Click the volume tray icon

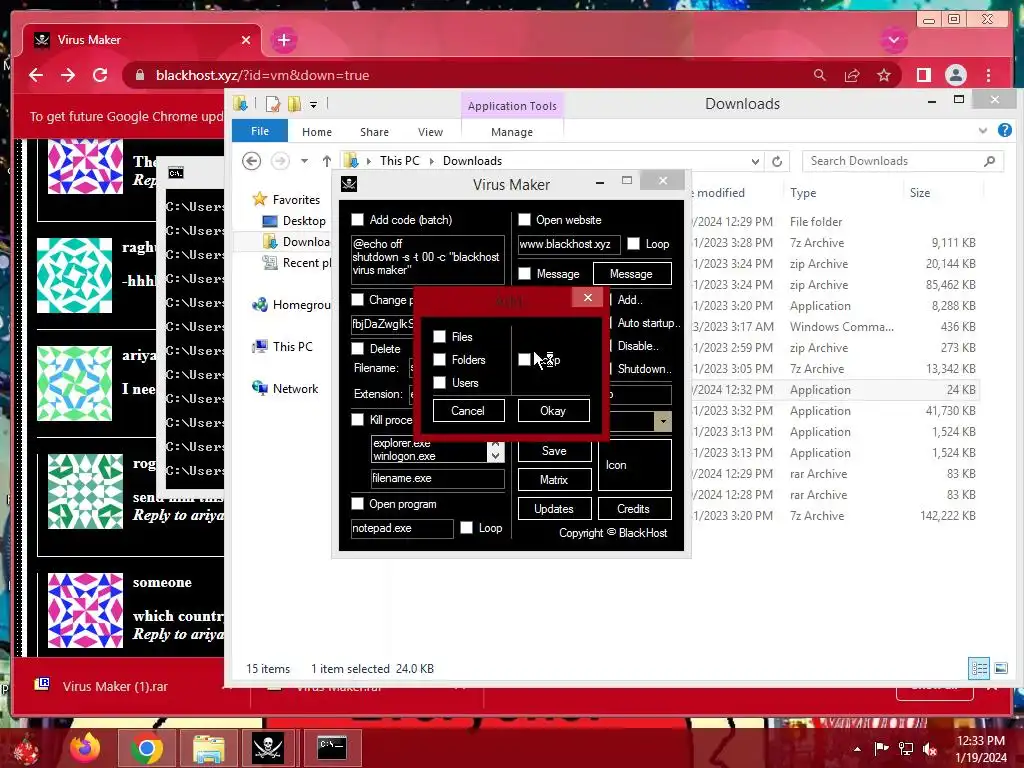click(930, 748)
